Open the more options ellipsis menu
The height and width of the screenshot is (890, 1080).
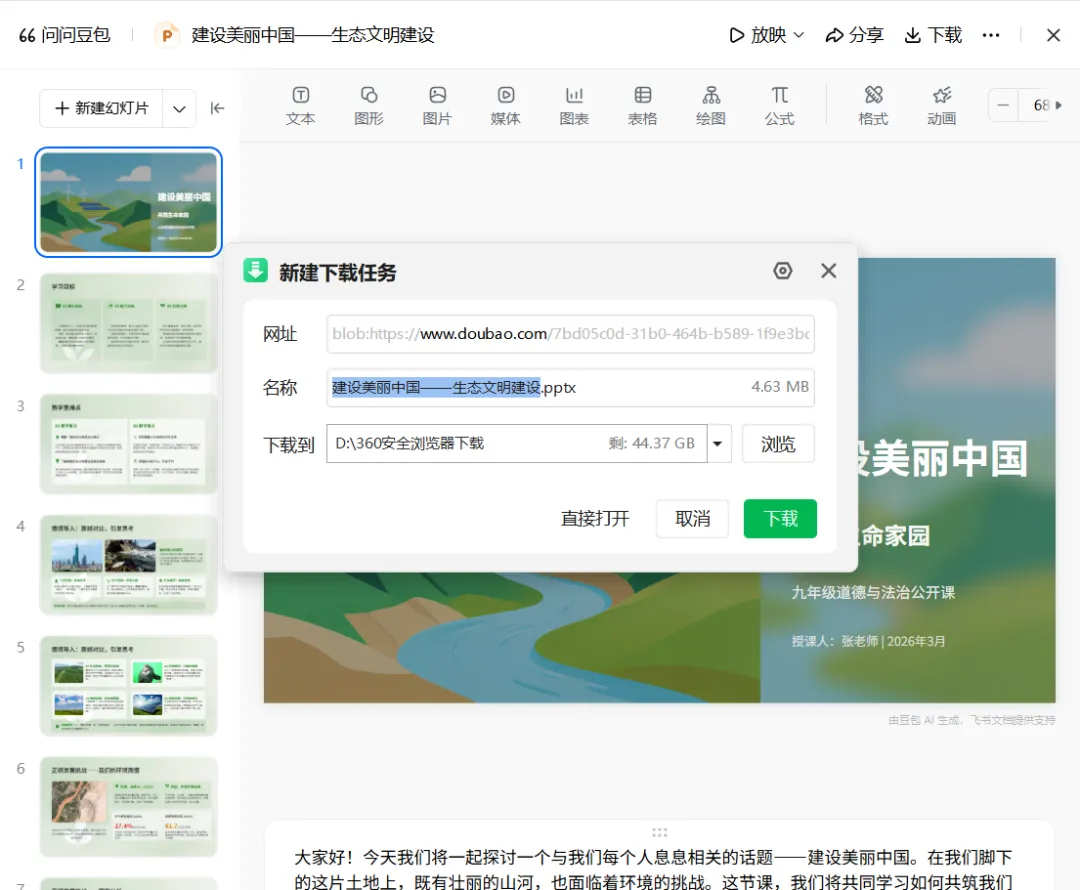990,35
